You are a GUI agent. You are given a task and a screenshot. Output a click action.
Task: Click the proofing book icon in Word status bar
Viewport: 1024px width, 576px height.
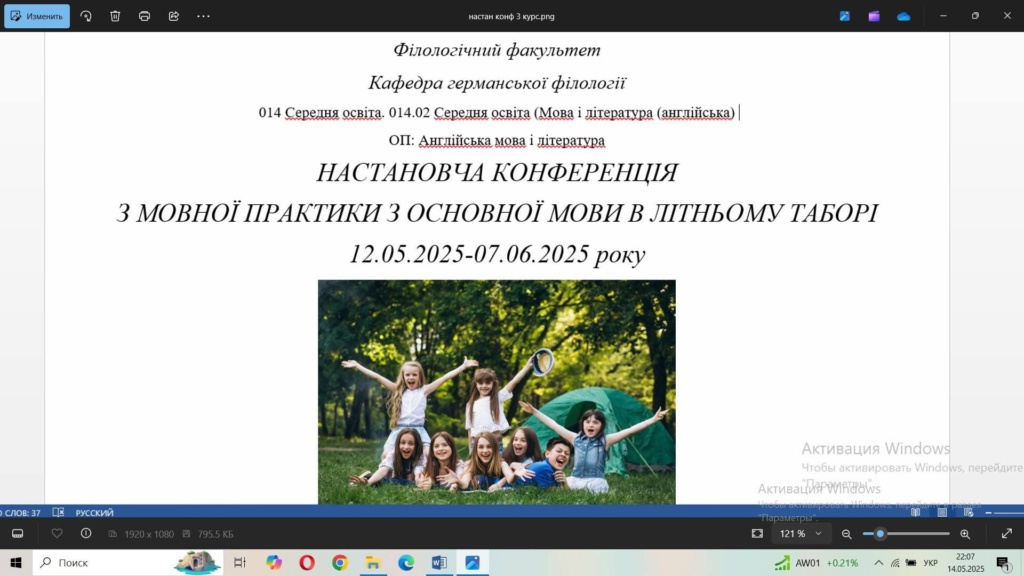(x=58, y=513)
